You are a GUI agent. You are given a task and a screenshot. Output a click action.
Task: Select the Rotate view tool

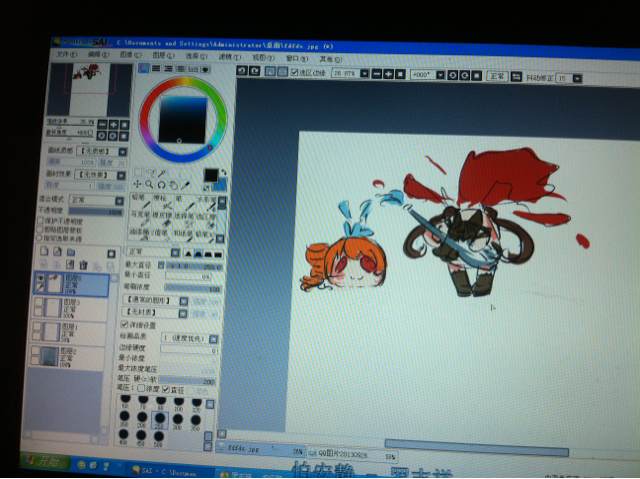(x=161, y=185)
